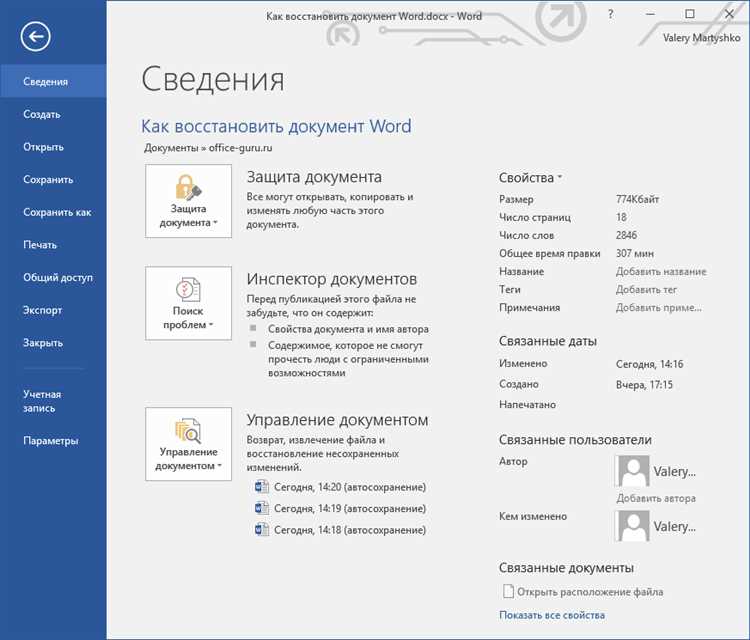Maximize the Word window
The width and height of the screenshot is (750, 640).
[x=690, y=14]
